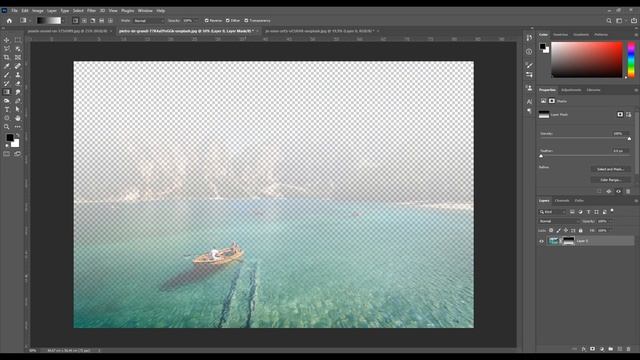The width and height of the screenshot is (640, 360).
Task: Toggle the Dither checkbox
Action: coord(228,20)
